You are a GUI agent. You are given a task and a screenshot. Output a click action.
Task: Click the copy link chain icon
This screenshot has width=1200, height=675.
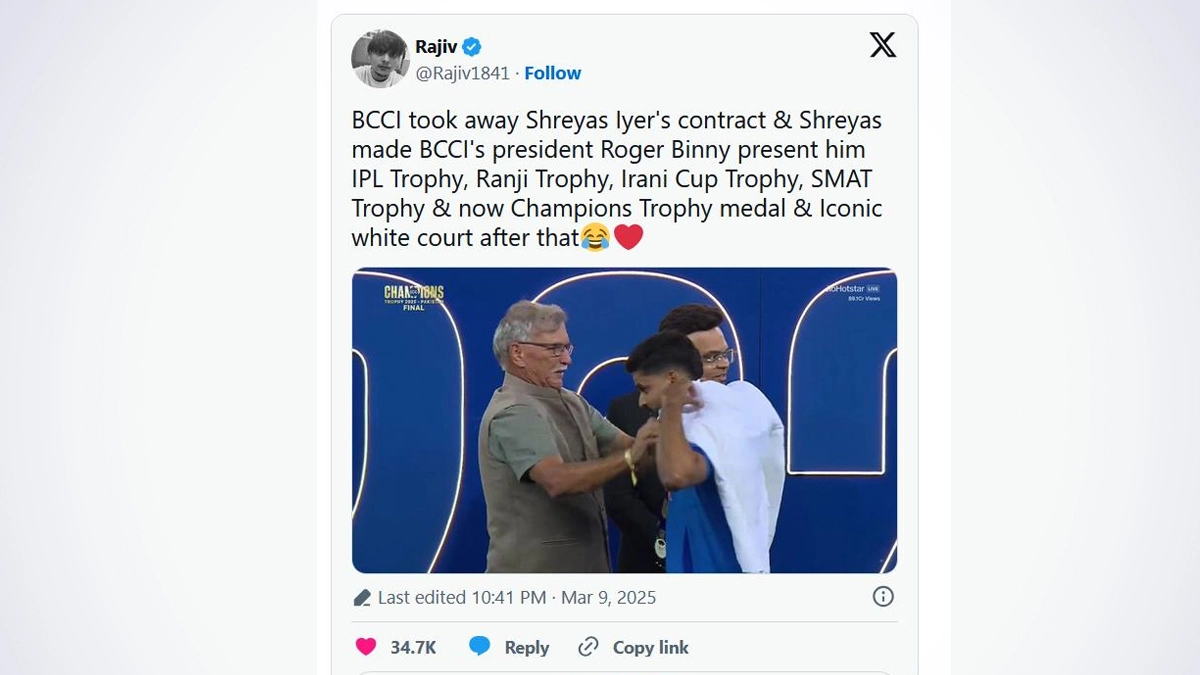[x=589, y=647]
